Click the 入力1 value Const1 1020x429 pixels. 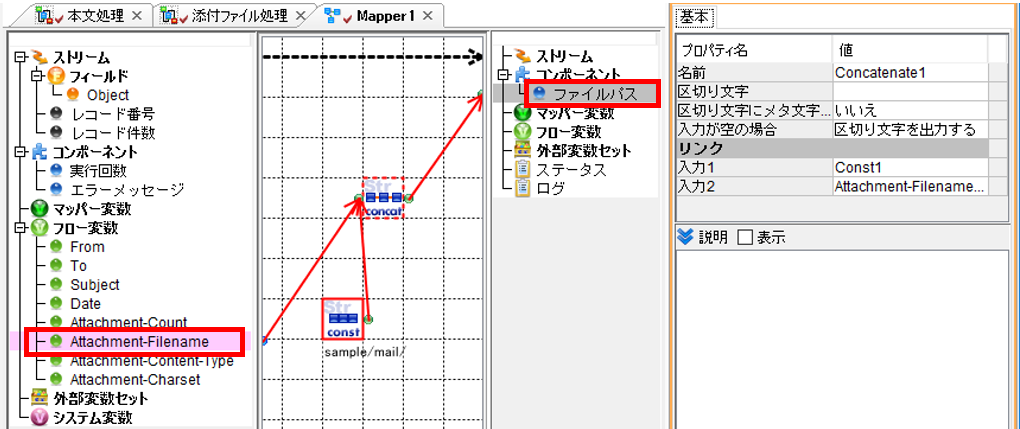coord(909,167)
